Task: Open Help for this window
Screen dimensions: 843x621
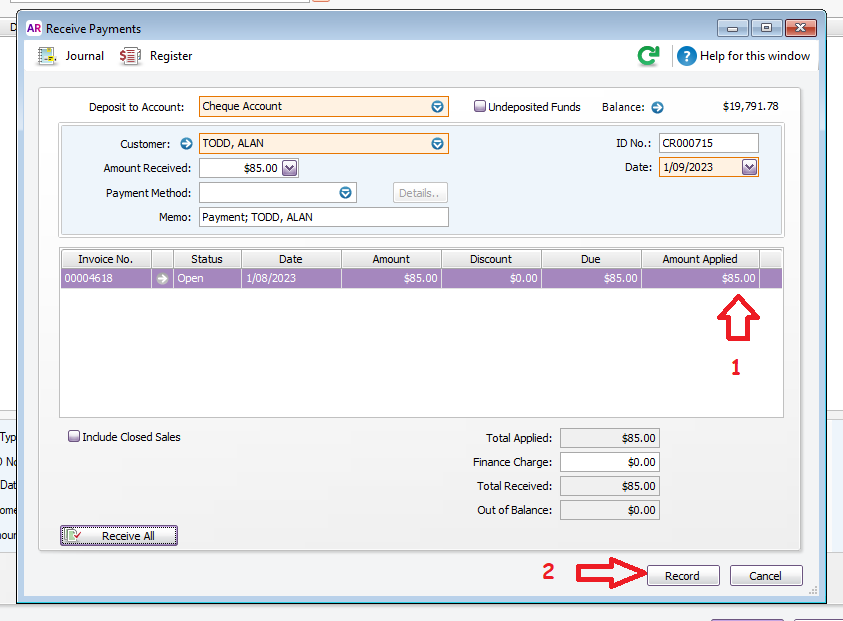Action: click(x=686, y=56)
